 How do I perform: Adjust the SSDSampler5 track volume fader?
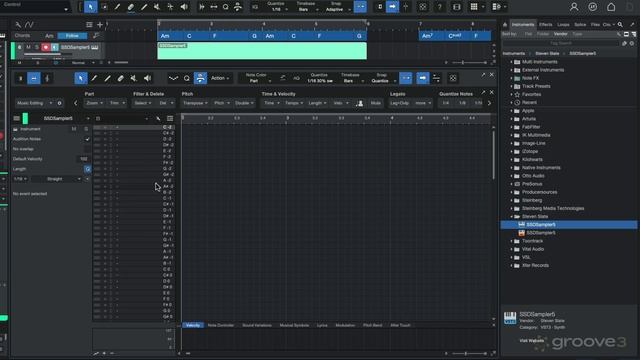pyautogui.click(x=49, y=53)
